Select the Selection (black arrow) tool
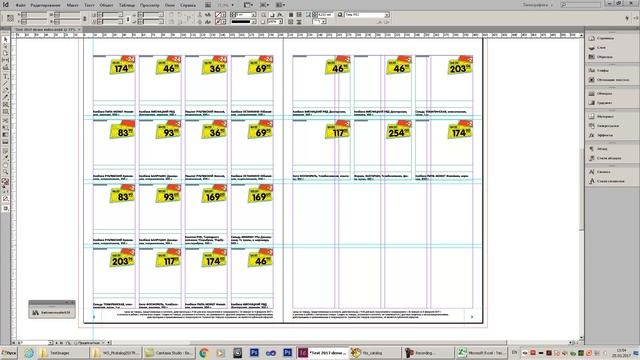640x360 pixels. point(5,40)
